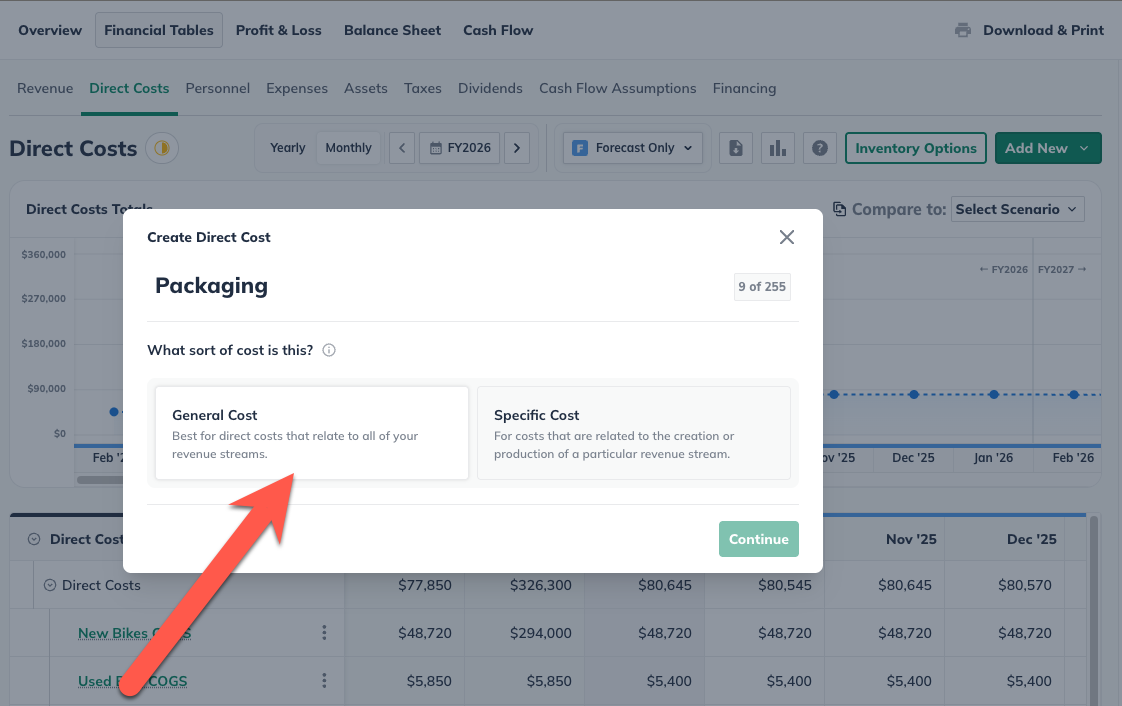Close the Create Direct Cost dialog
Image resolution: width=1122 pixels, height=706 pixels.
point(787,237)
